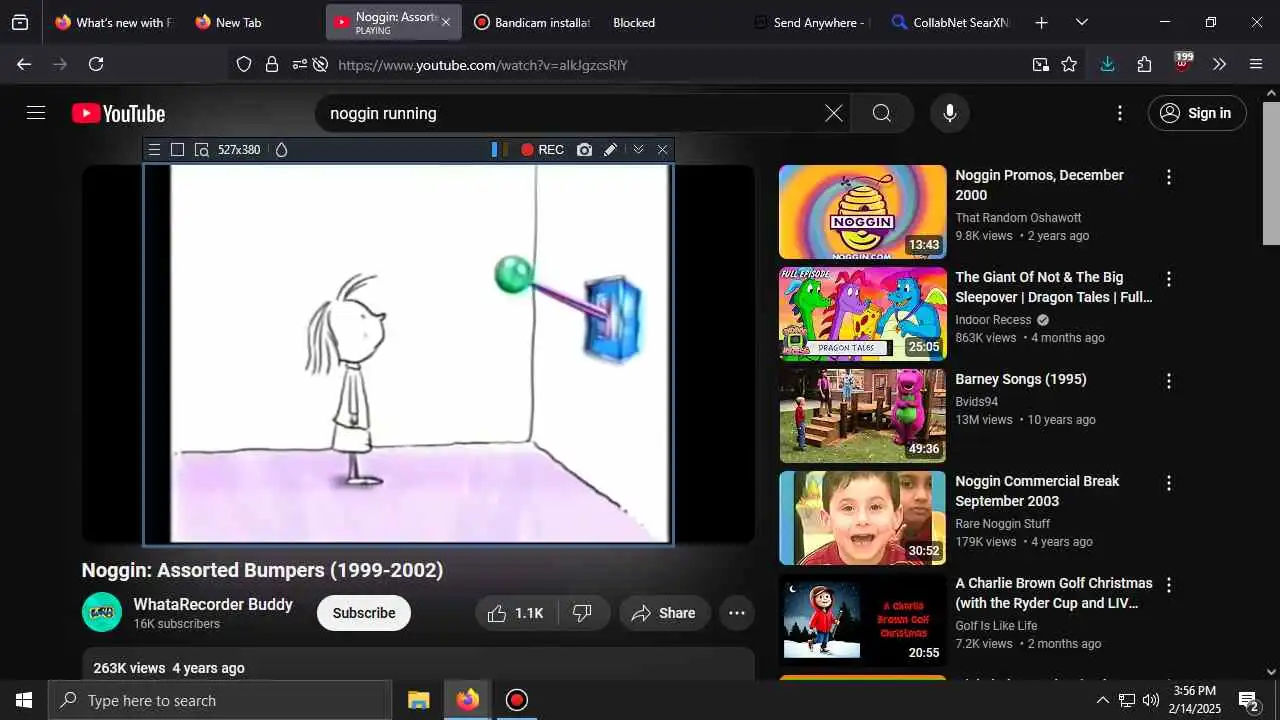Switch to 'What's new with F' tab
This screenshot has width=1280, height=720.
pyautogui.click(x=113, y=22)
